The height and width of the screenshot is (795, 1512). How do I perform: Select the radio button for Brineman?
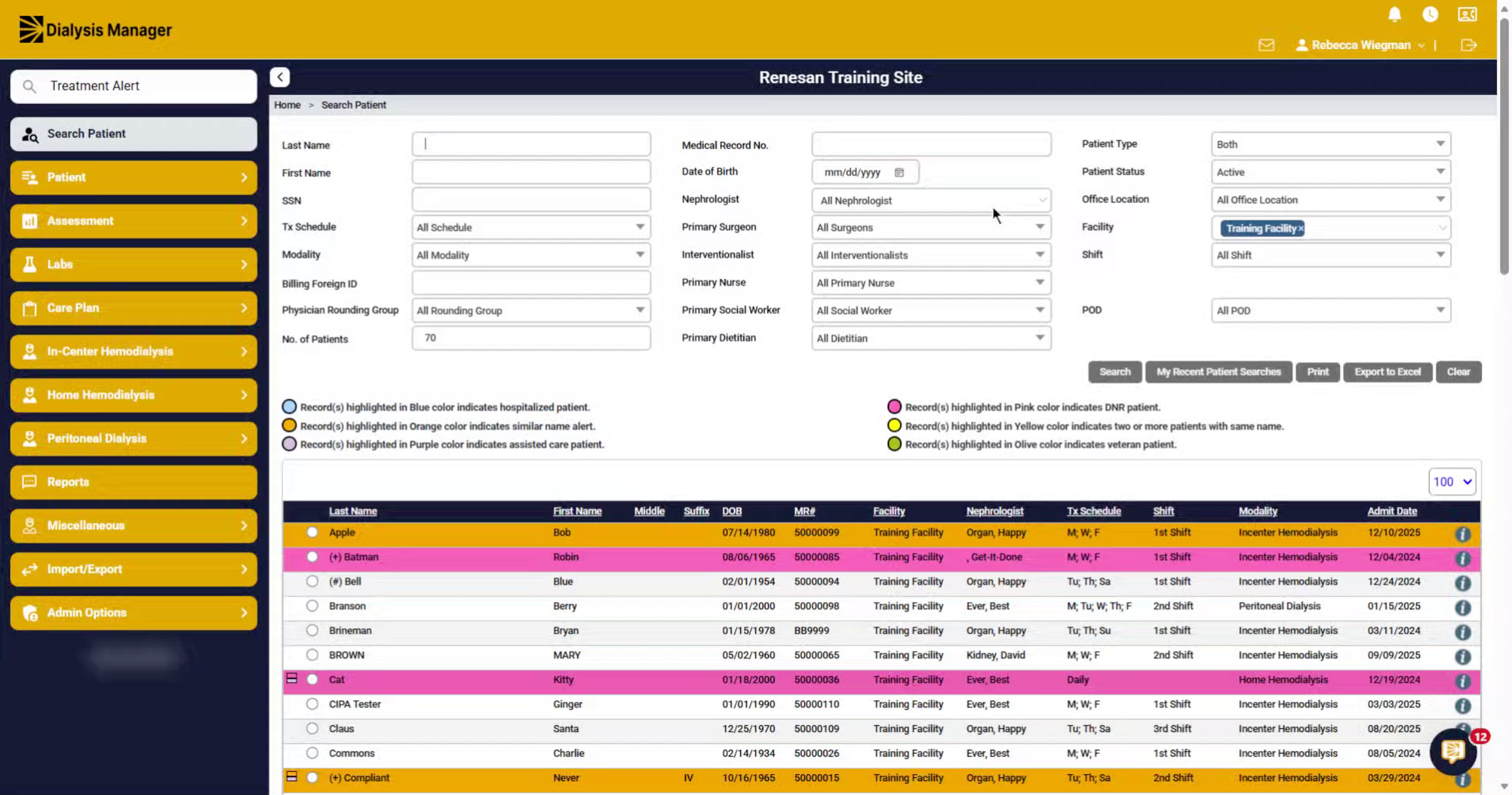[312, 630]
